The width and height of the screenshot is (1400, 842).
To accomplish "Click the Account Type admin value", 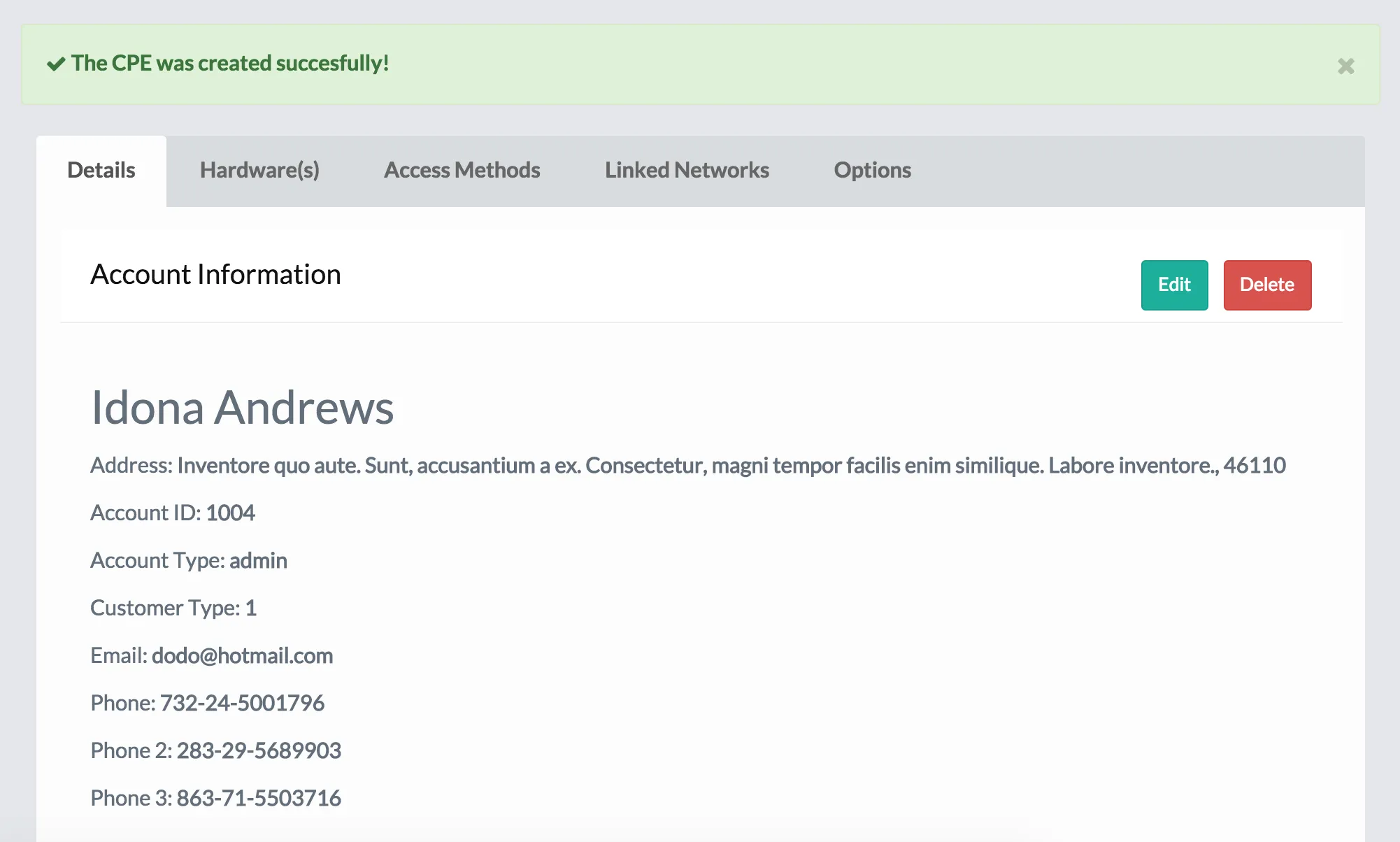I will click(258, 560).
